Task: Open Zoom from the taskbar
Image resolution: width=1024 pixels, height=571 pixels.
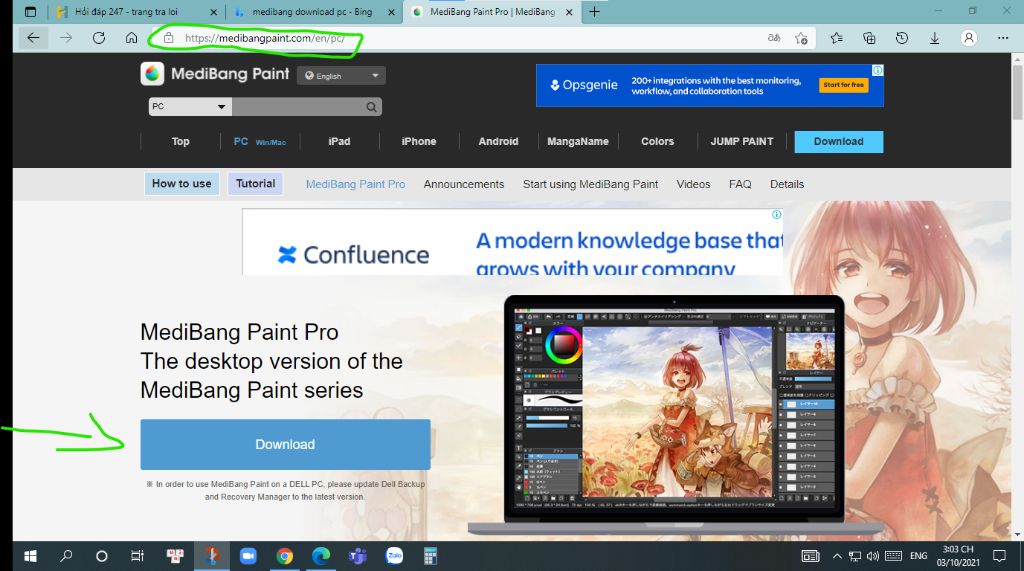Action: click(248, 556)
